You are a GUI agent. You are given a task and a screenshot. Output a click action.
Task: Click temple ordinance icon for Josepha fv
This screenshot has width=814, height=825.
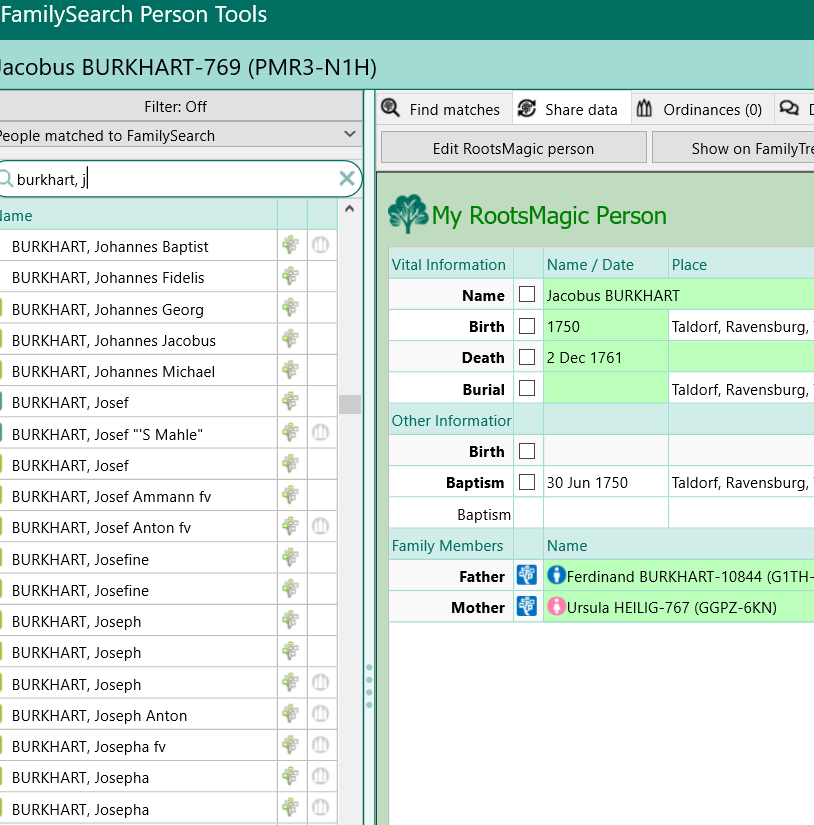click(x=320, y=745)
